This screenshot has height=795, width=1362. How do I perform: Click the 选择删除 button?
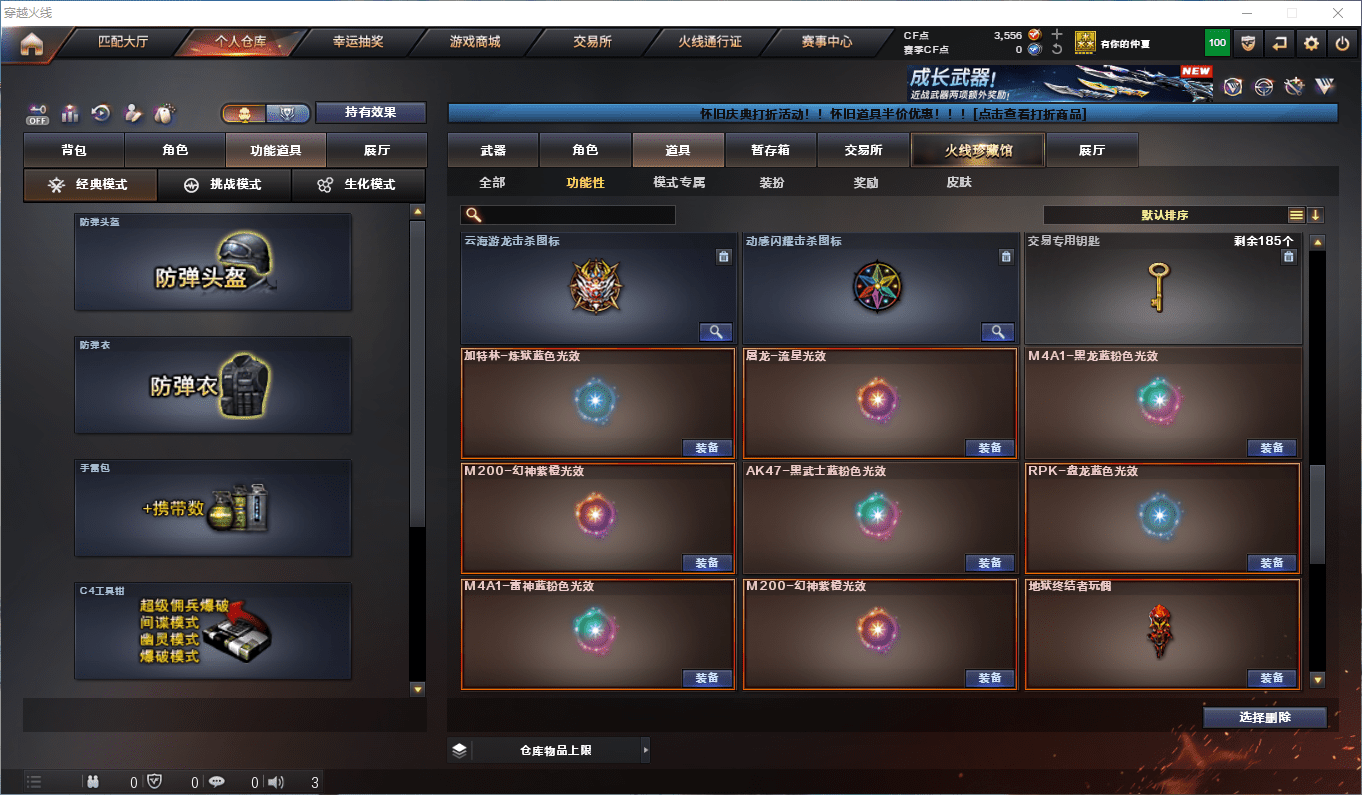(1265, 717)
